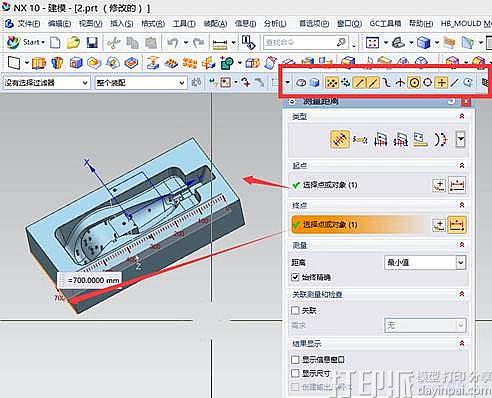Open the selection filter type dropdown

tap(46, 82)
